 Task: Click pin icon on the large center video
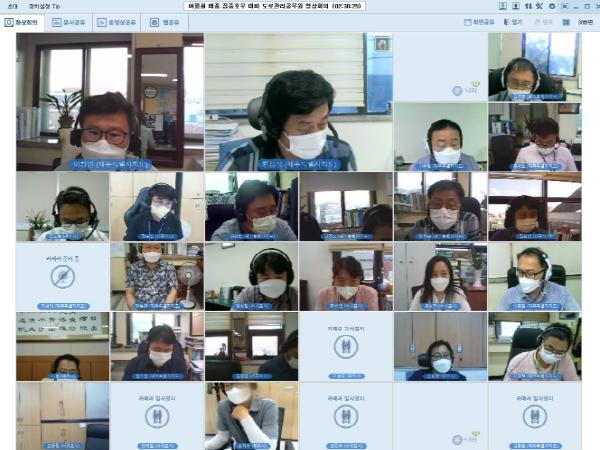point(381,44)
